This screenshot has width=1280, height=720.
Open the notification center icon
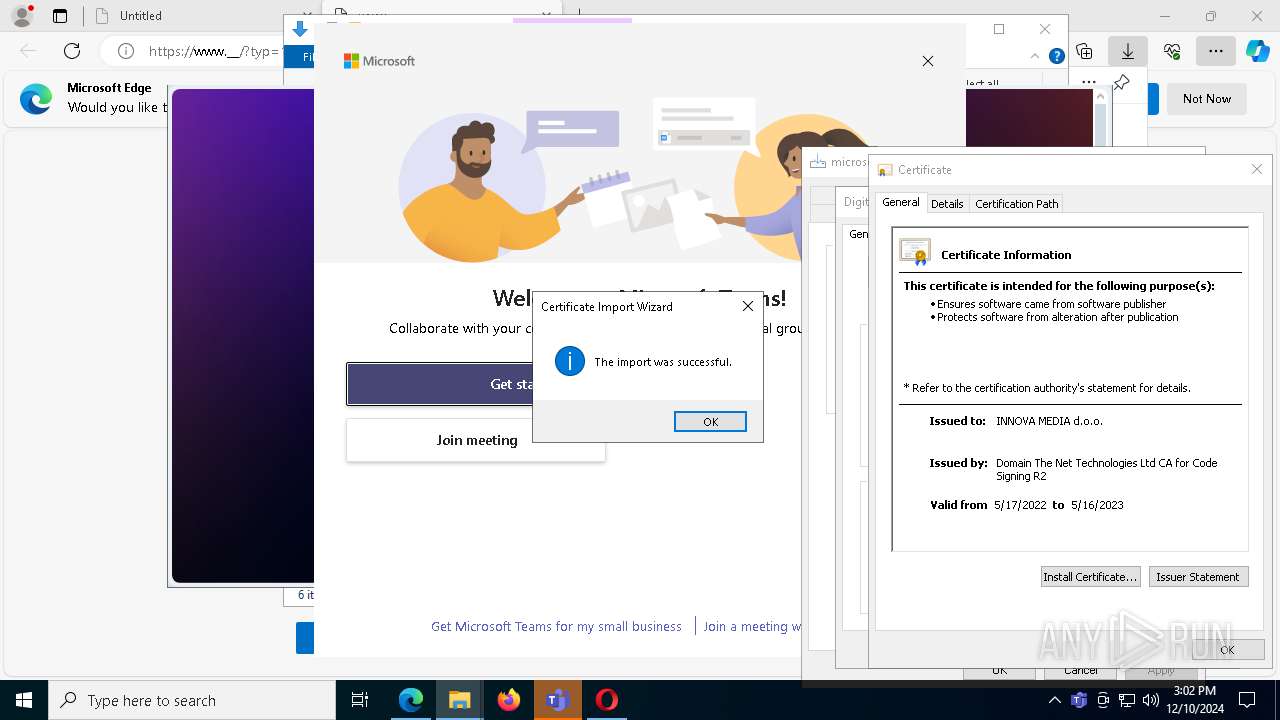click(x=1247, y=700)
